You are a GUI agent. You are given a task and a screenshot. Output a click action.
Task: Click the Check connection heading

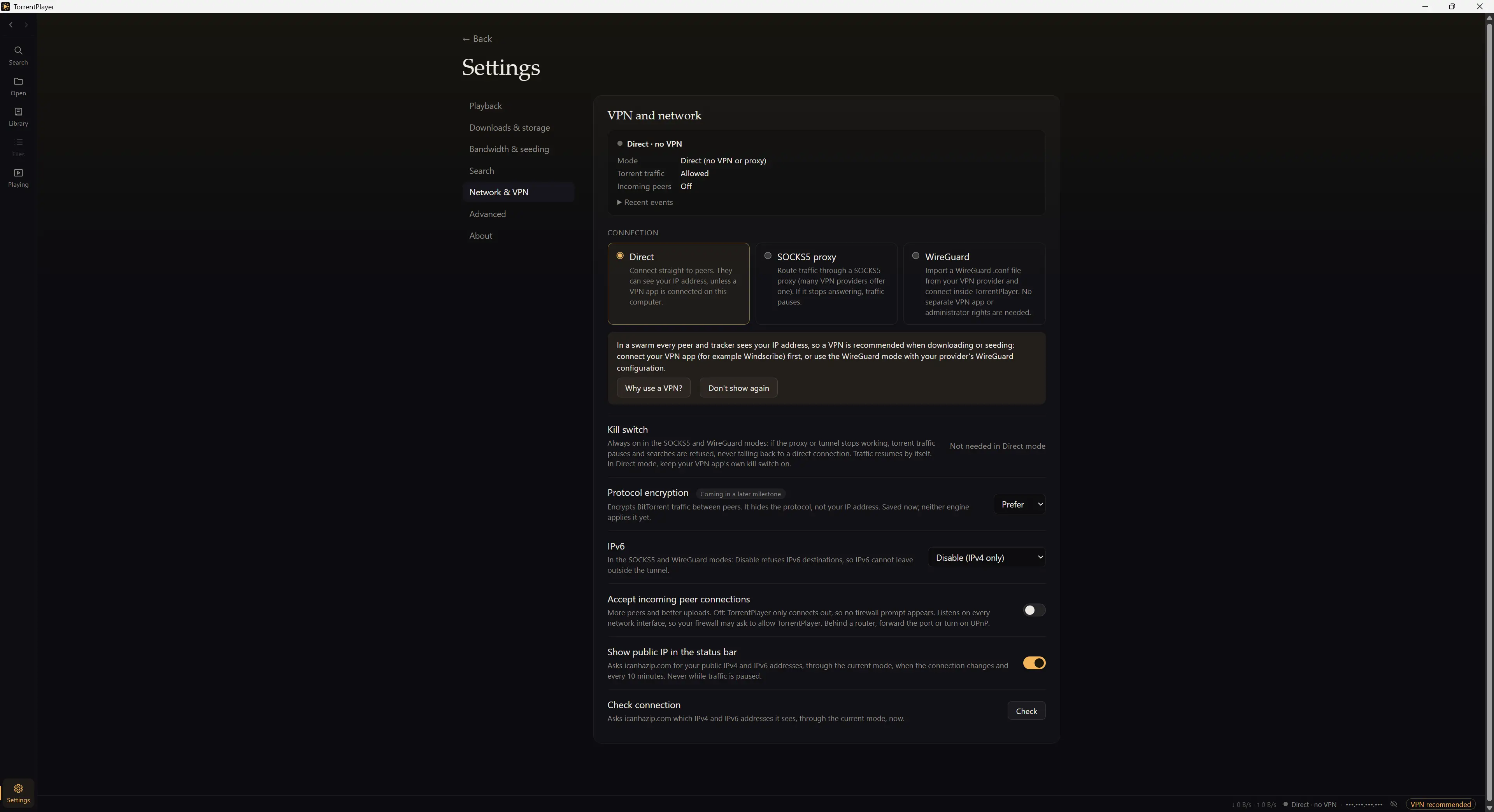coord(643,705)
